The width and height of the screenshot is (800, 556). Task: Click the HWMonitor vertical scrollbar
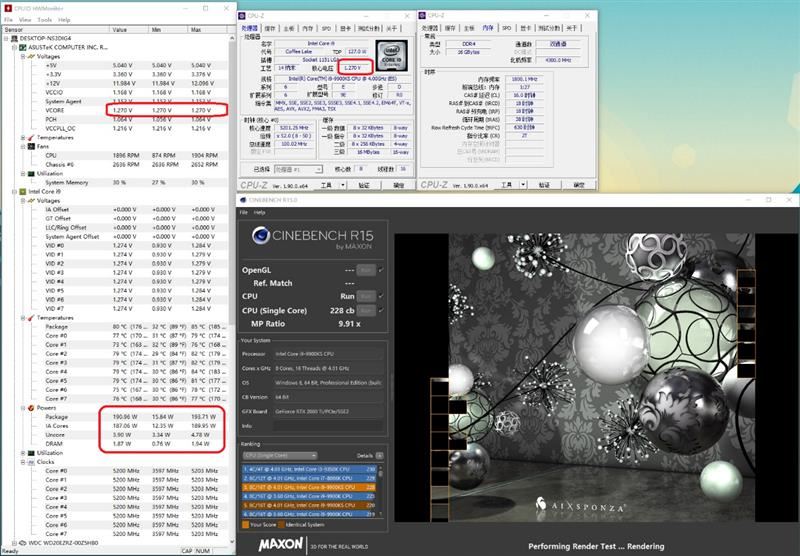[232, 288]
